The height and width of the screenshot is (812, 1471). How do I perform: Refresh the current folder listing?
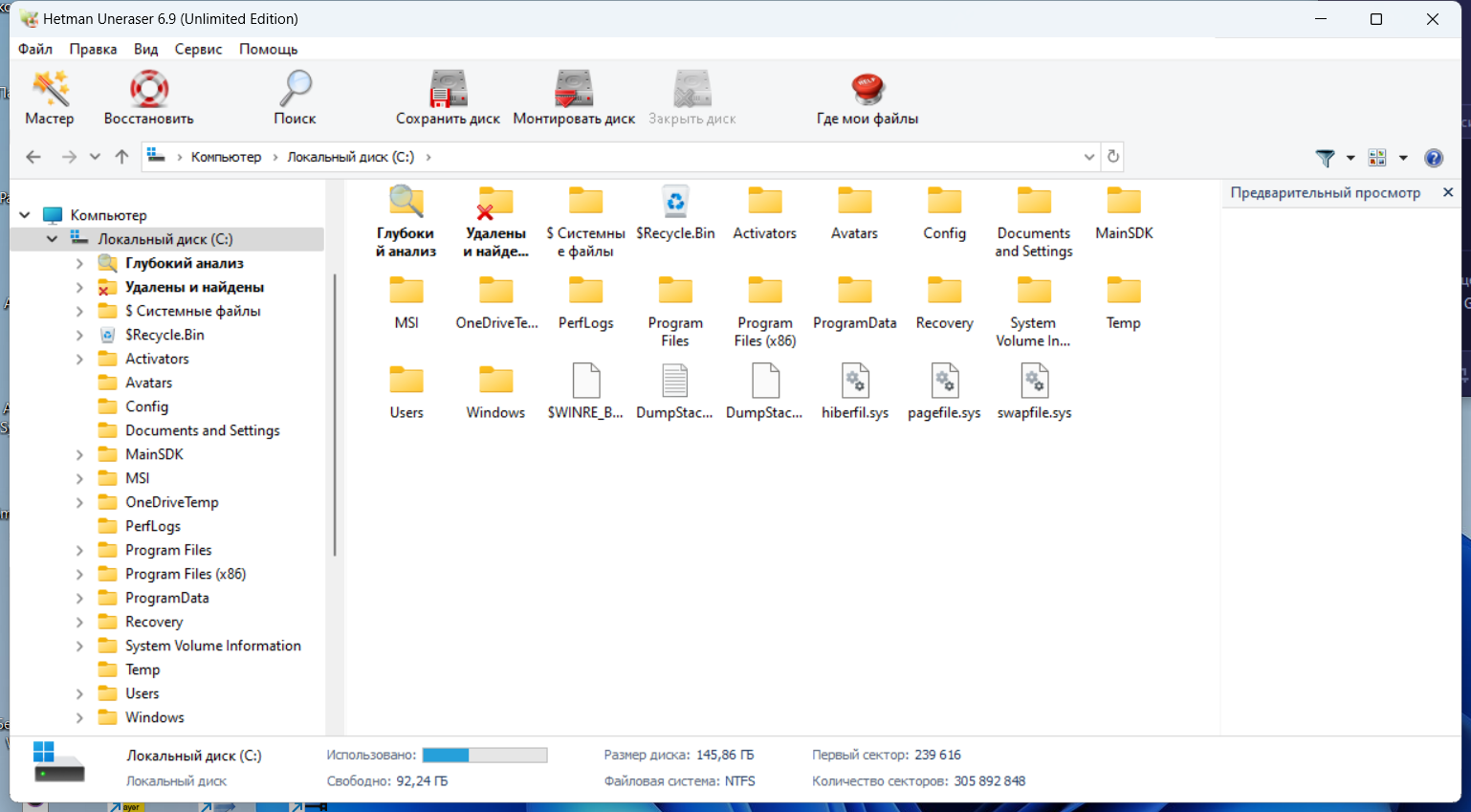(x=1113, y=157)
